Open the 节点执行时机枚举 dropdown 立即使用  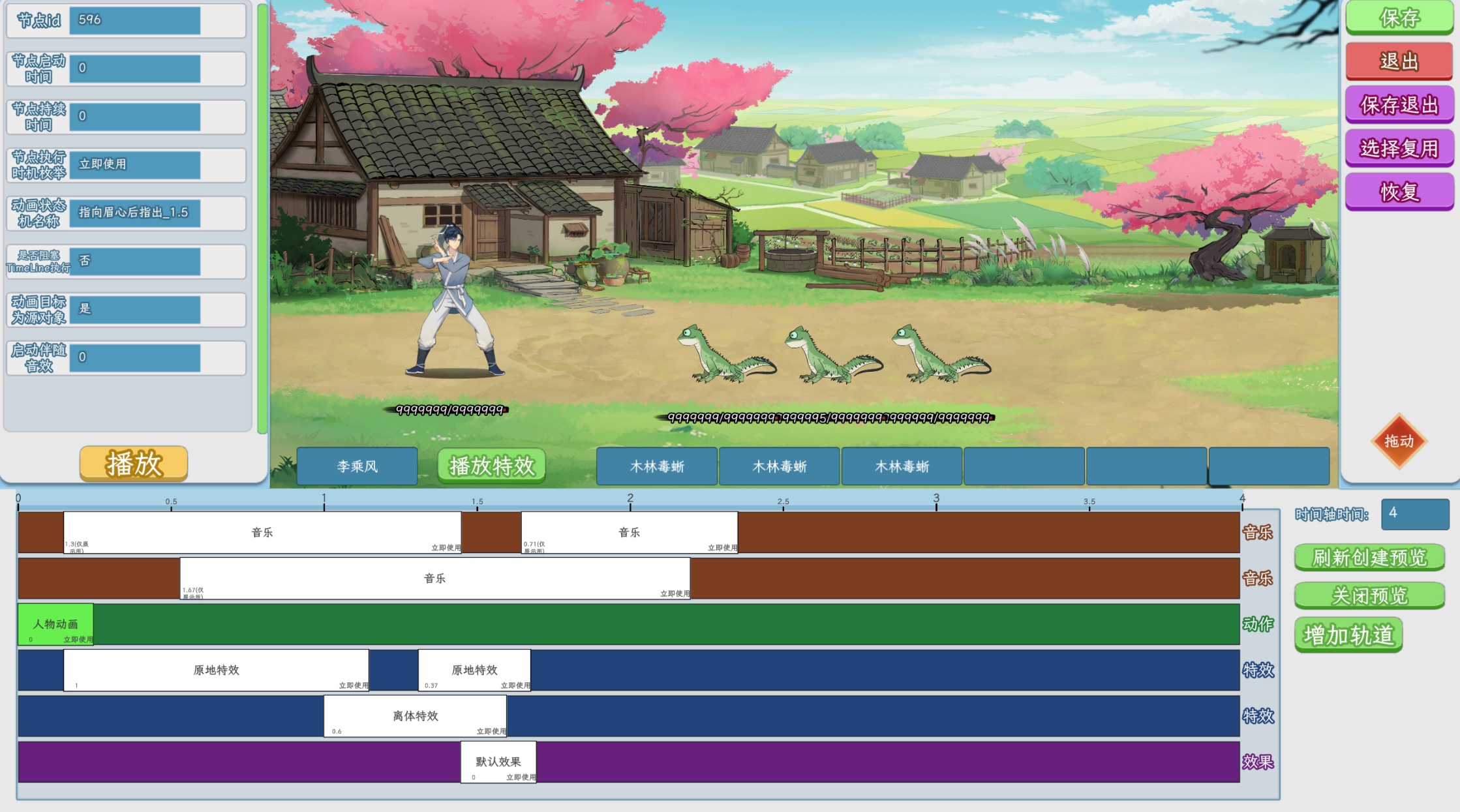(x=135, y=165)
